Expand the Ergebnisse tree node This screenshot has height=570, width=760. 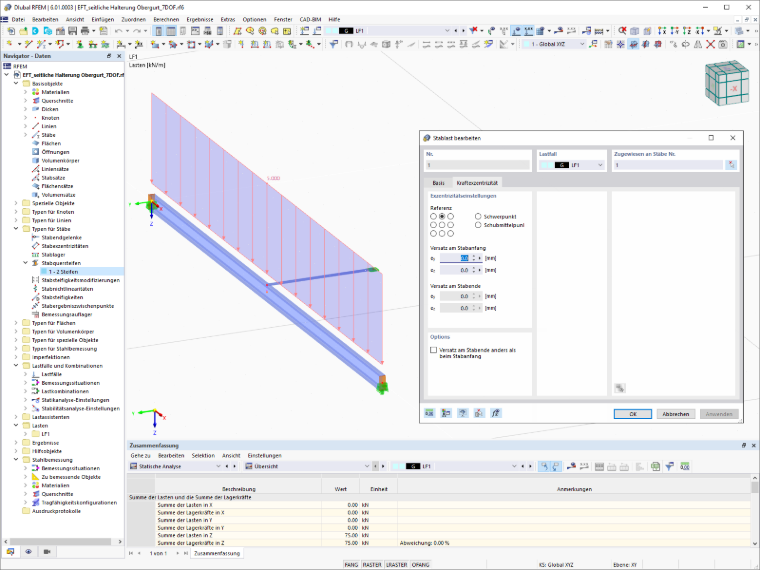click(x=16, y=443)
